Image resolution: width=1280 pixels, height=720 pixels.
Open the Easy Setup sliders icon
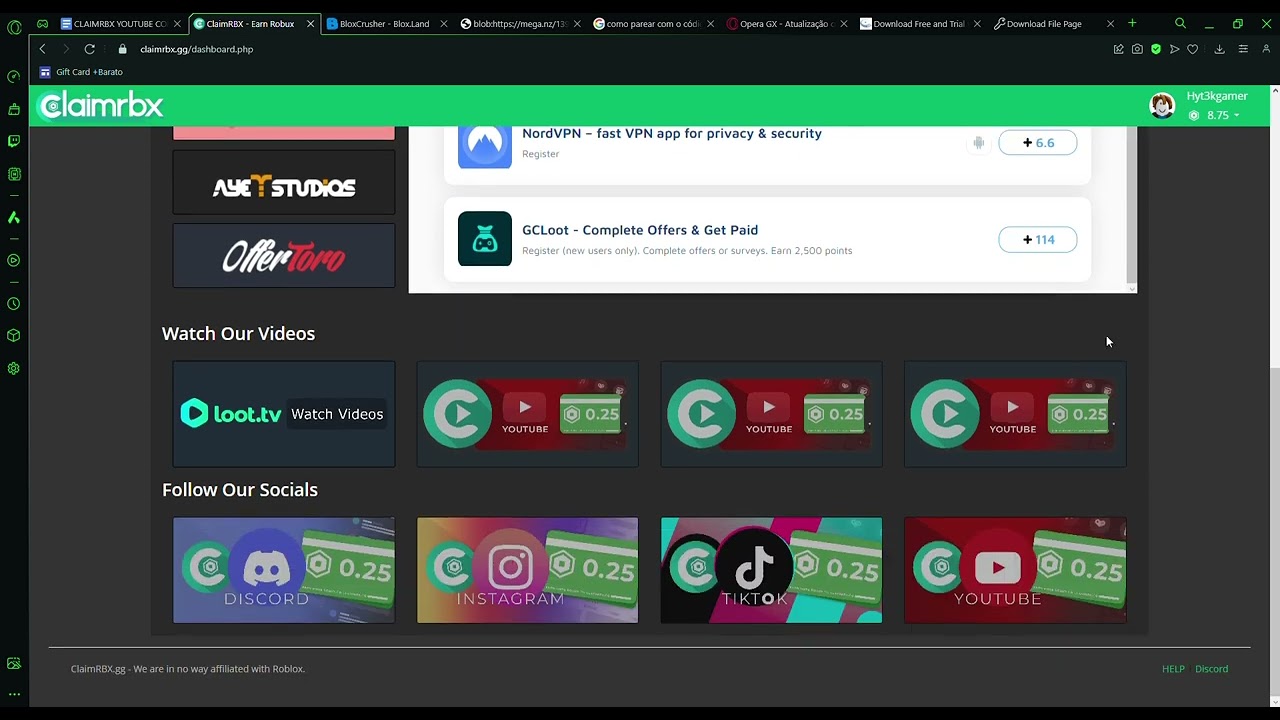[1243, 49]
